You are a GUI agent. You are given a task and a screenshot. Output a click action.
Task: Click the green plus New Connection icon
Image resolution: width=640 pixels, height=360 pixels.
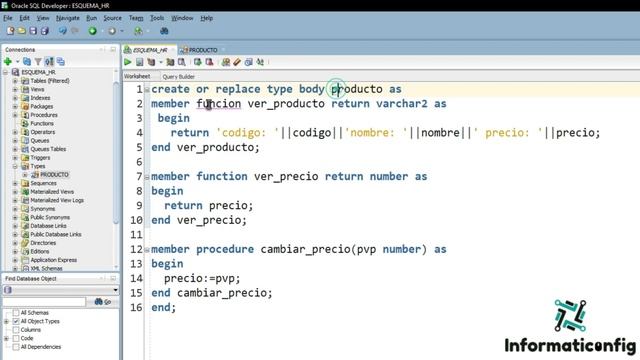pos(8,62)
